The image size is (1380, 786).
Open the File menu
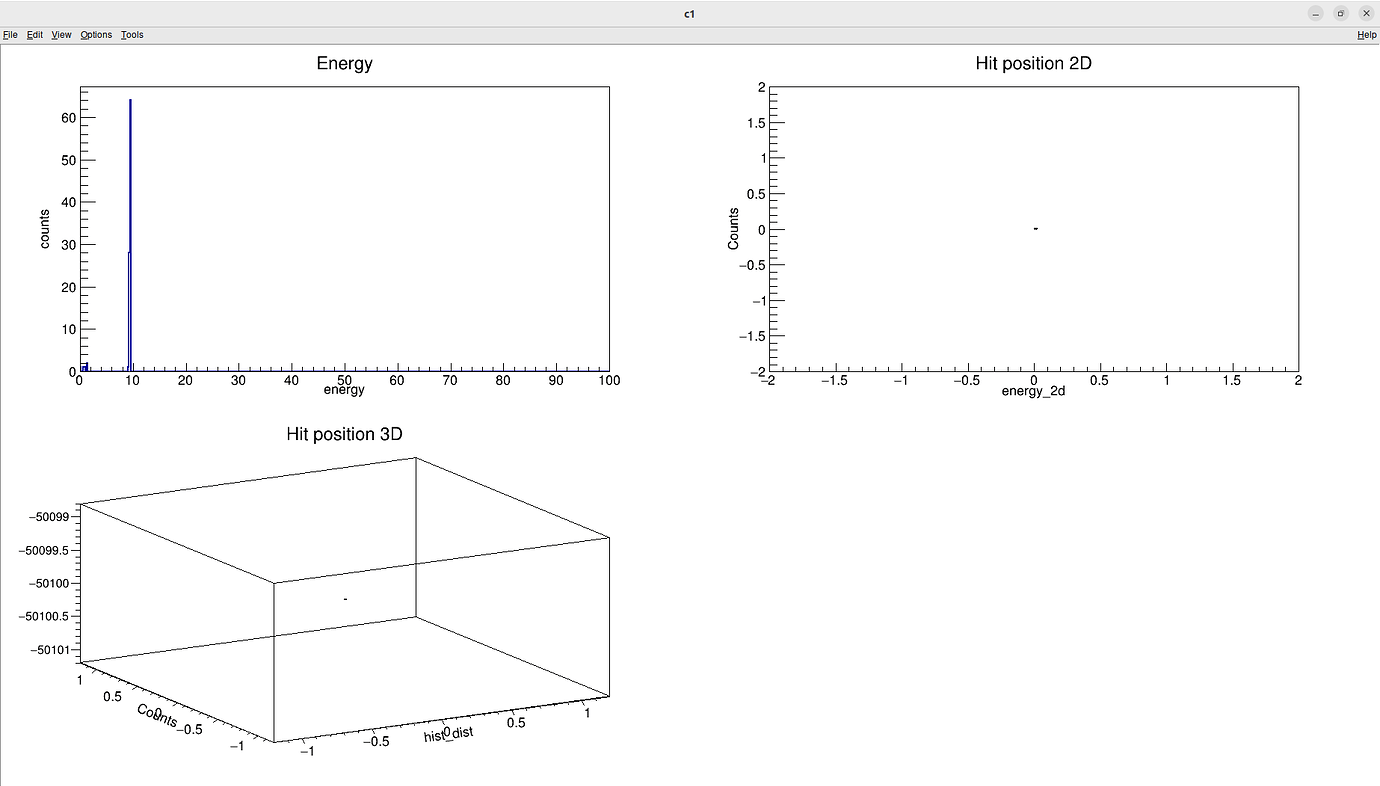click(10, 35)
